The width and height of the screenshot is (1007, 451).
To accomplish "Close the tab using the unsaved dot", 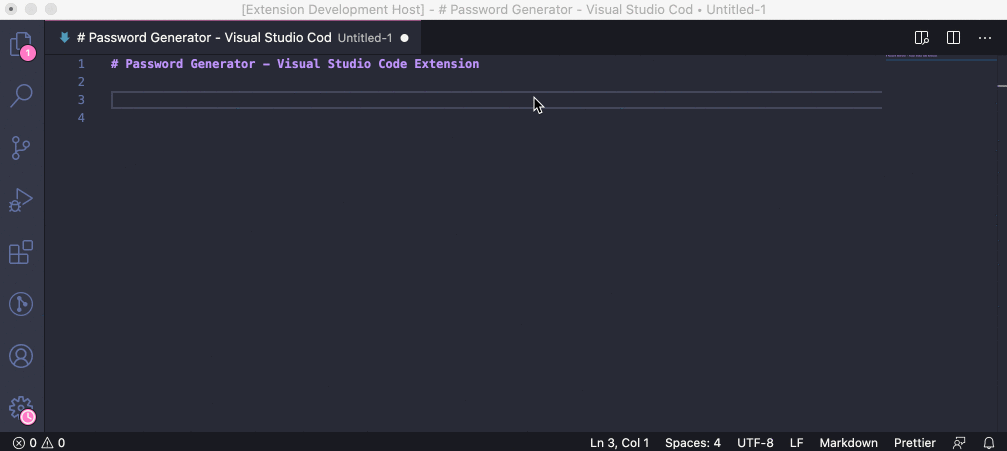I will [x=404, y=38].
